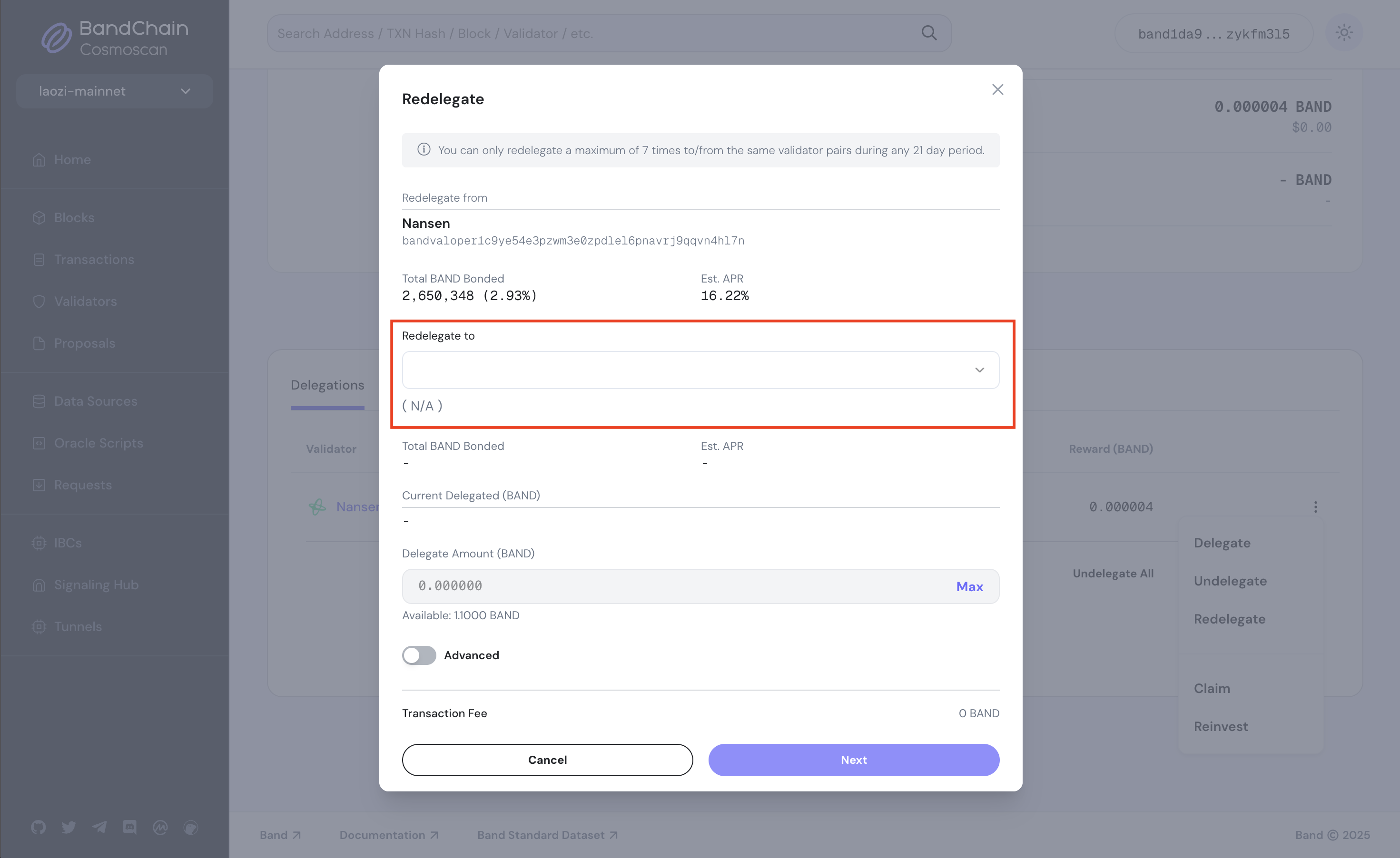Click the Reward (BAND) column header
The height and width of the screenshot is (858, 1400).
coord(1111,448)
